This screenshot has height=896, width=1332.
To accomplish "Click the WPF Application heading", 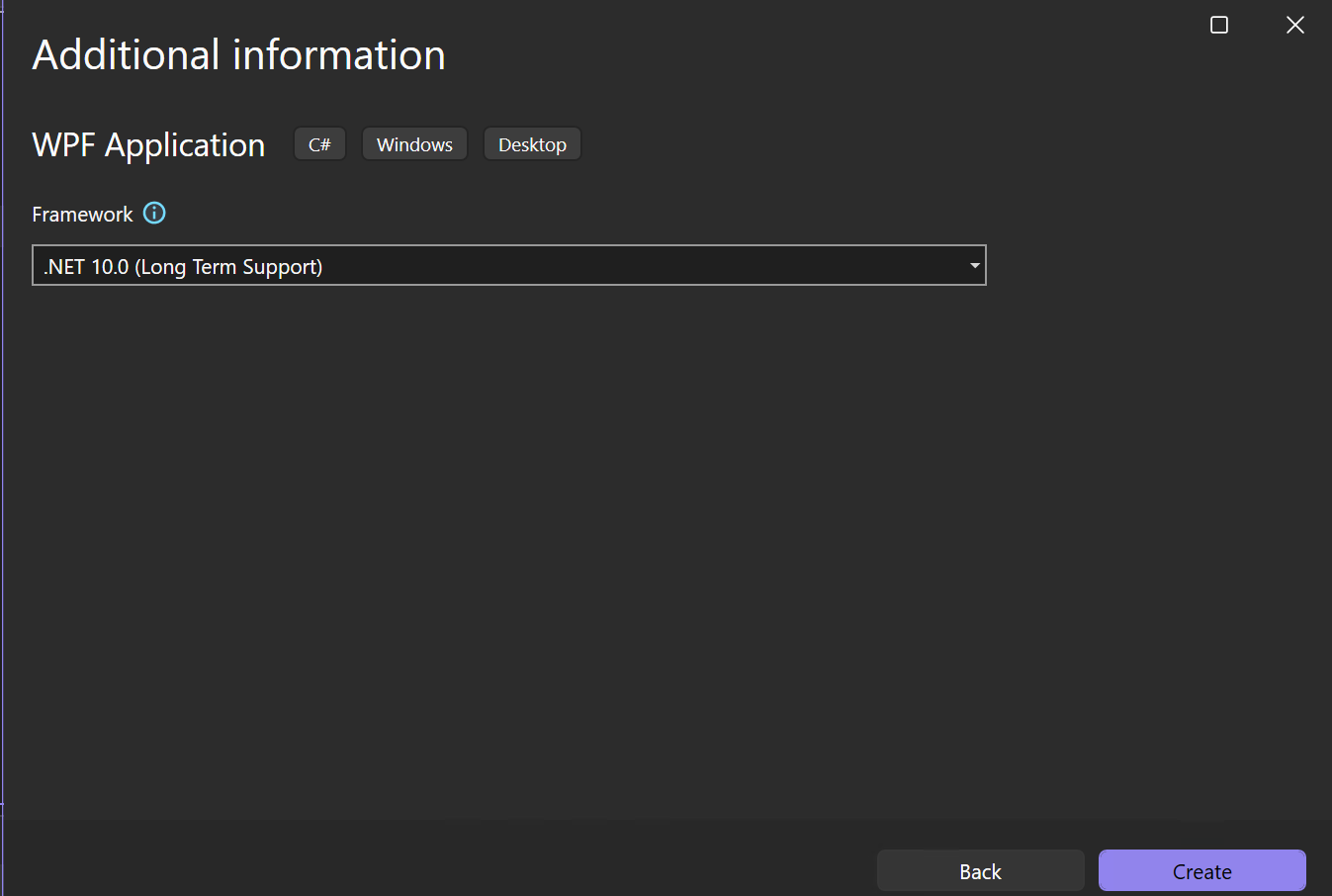I will [x=148, y=144].
